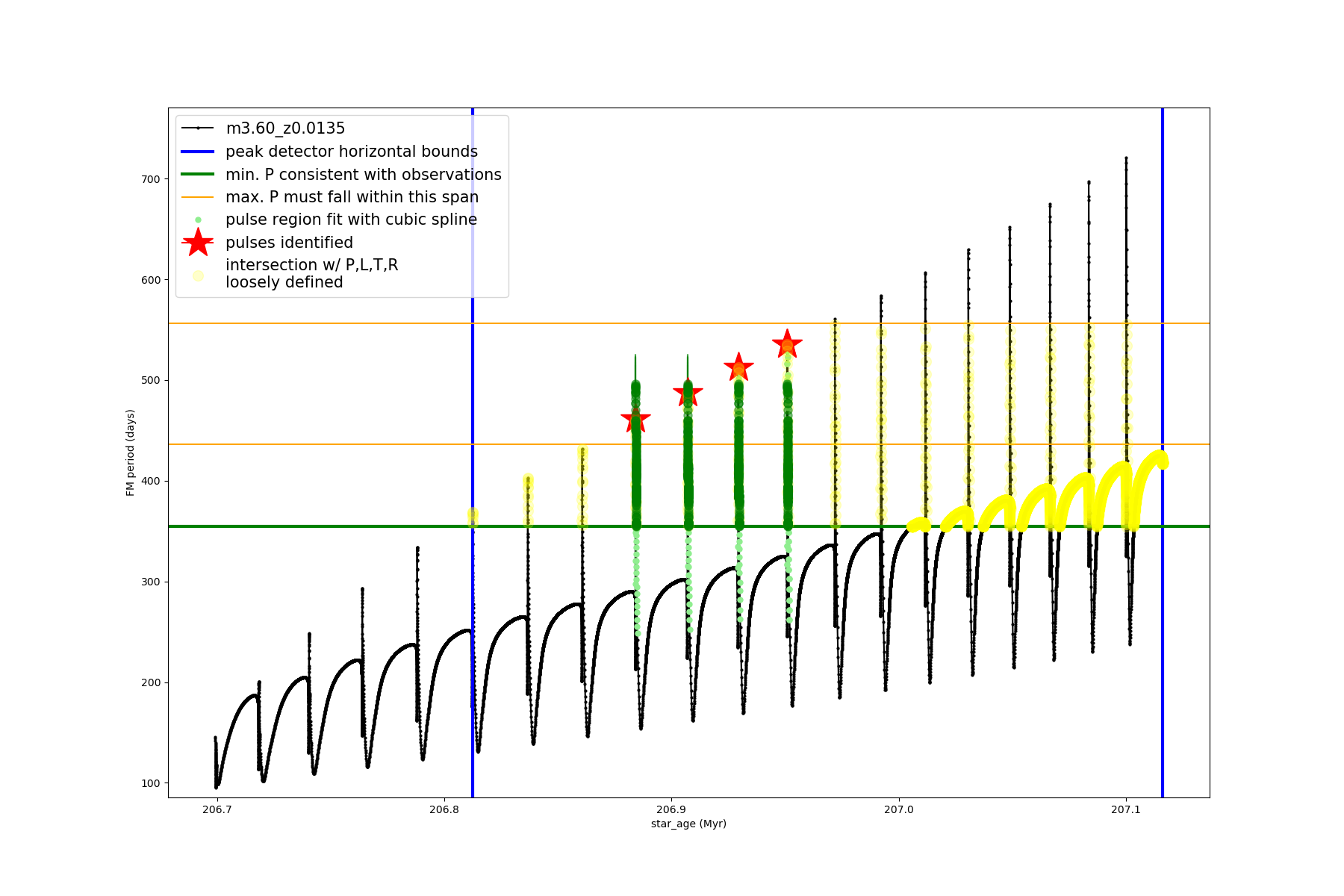Image resolution: width=1344 pixels, height=896 pixels.
Task: Click 'pulse region fit with cubic spline' label
Action: point(351,220)
